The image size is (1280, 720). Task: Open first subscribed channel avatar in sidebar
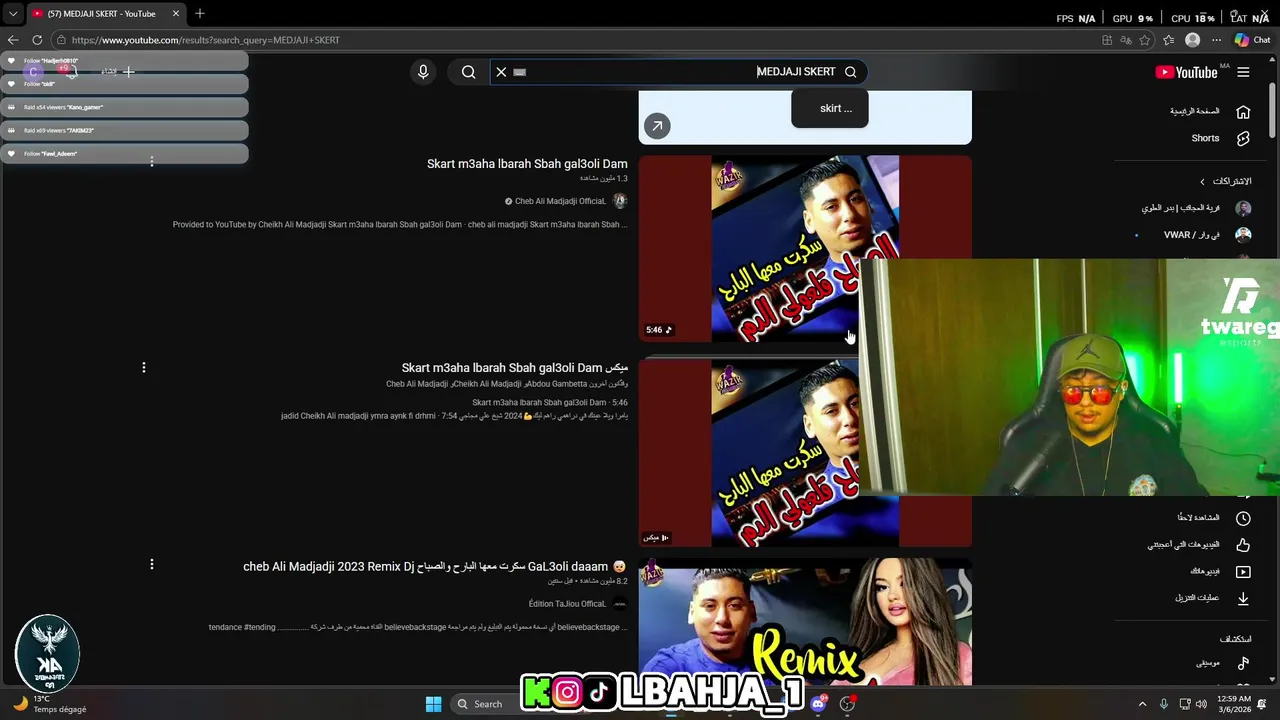(x=1243, y=208)
